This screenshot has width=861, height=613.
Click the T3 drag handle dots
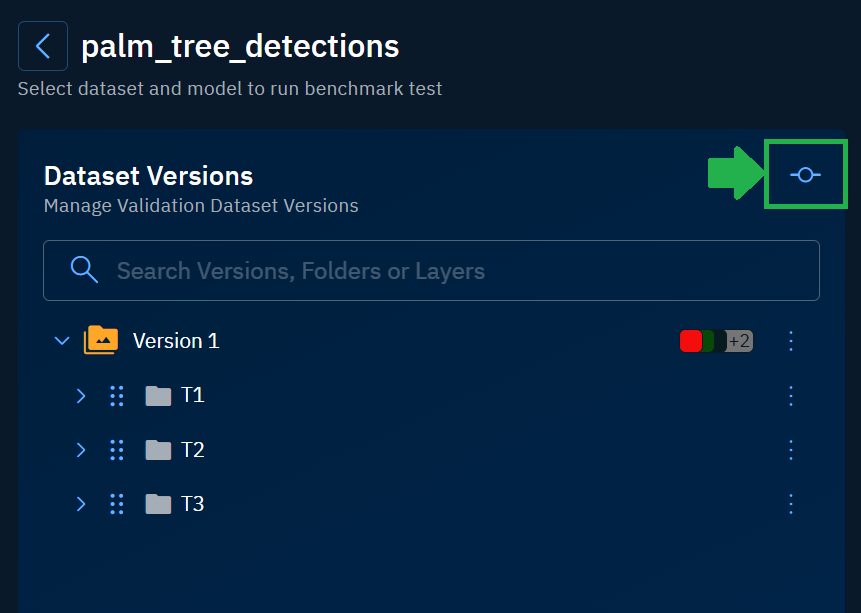point(116,504)
